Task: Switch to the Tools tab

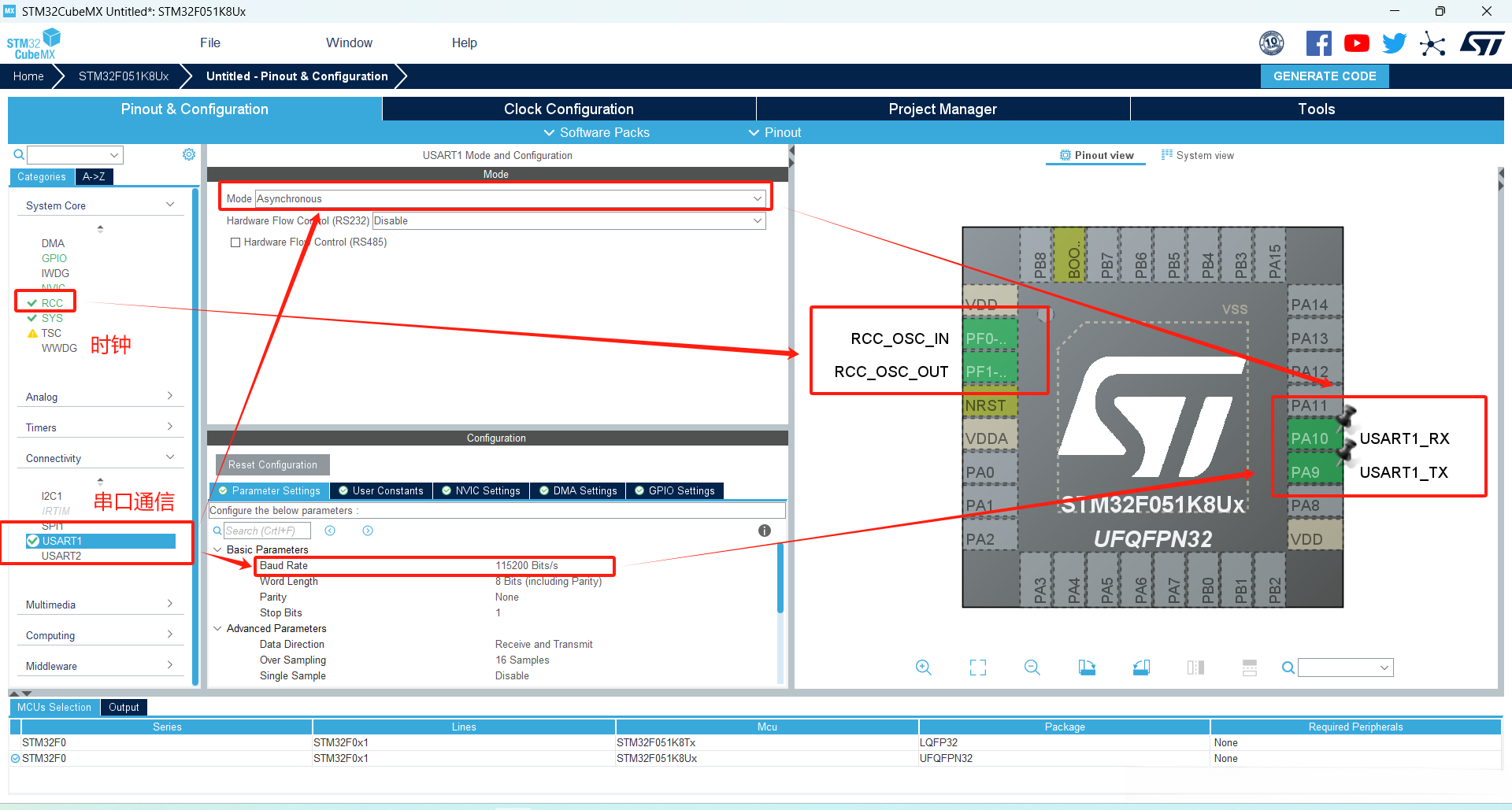Action: tap(1317, 109)
